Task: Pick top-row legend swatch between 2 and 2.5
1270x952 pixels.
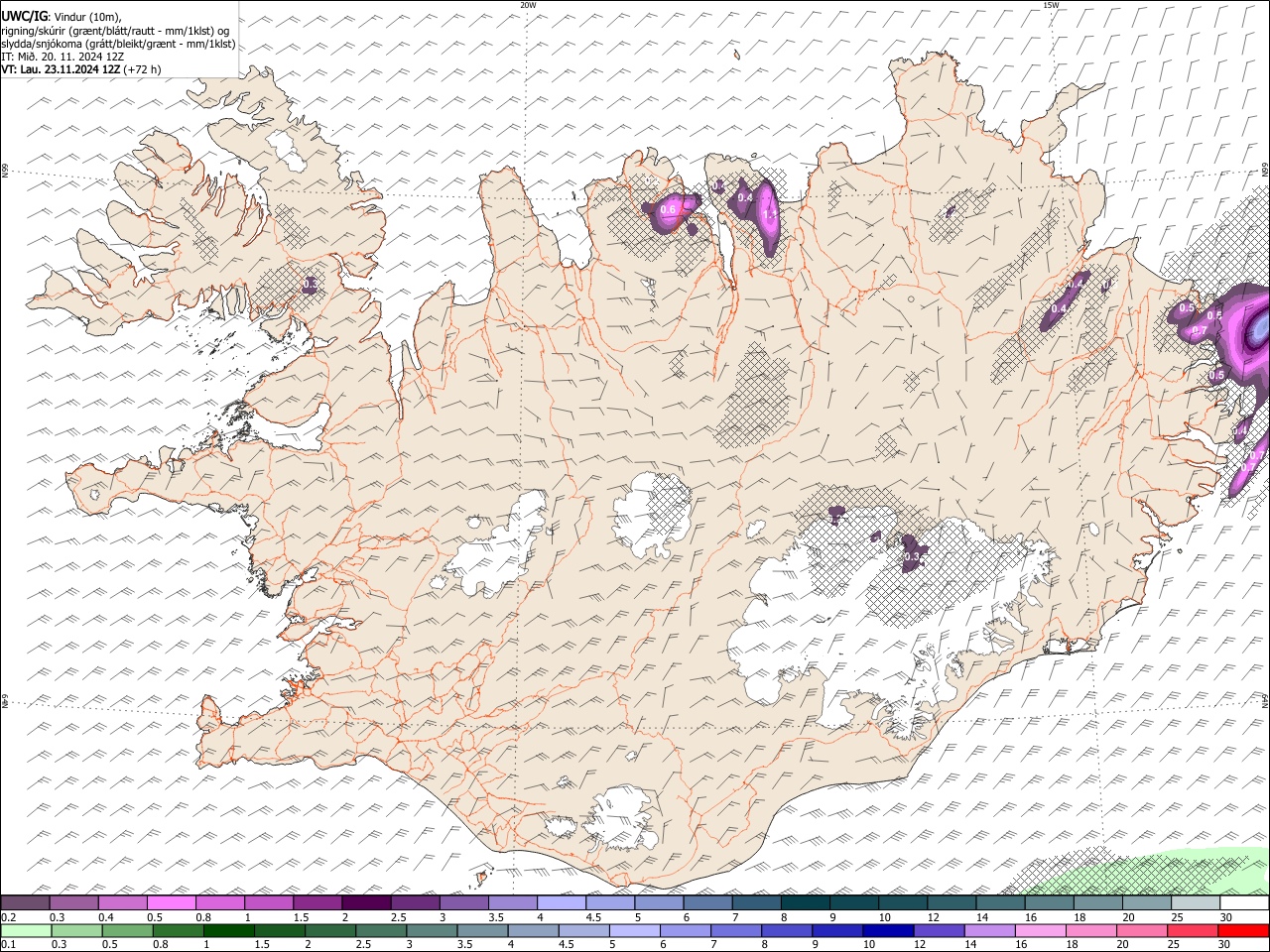Action: click(x=366, y=903)
